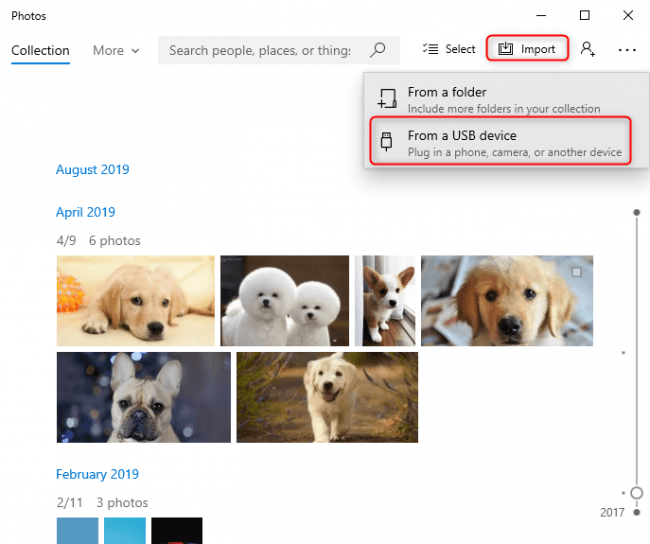Click the Select checklist button
Screen dimensions: 650x544
[x=449, y=49]
